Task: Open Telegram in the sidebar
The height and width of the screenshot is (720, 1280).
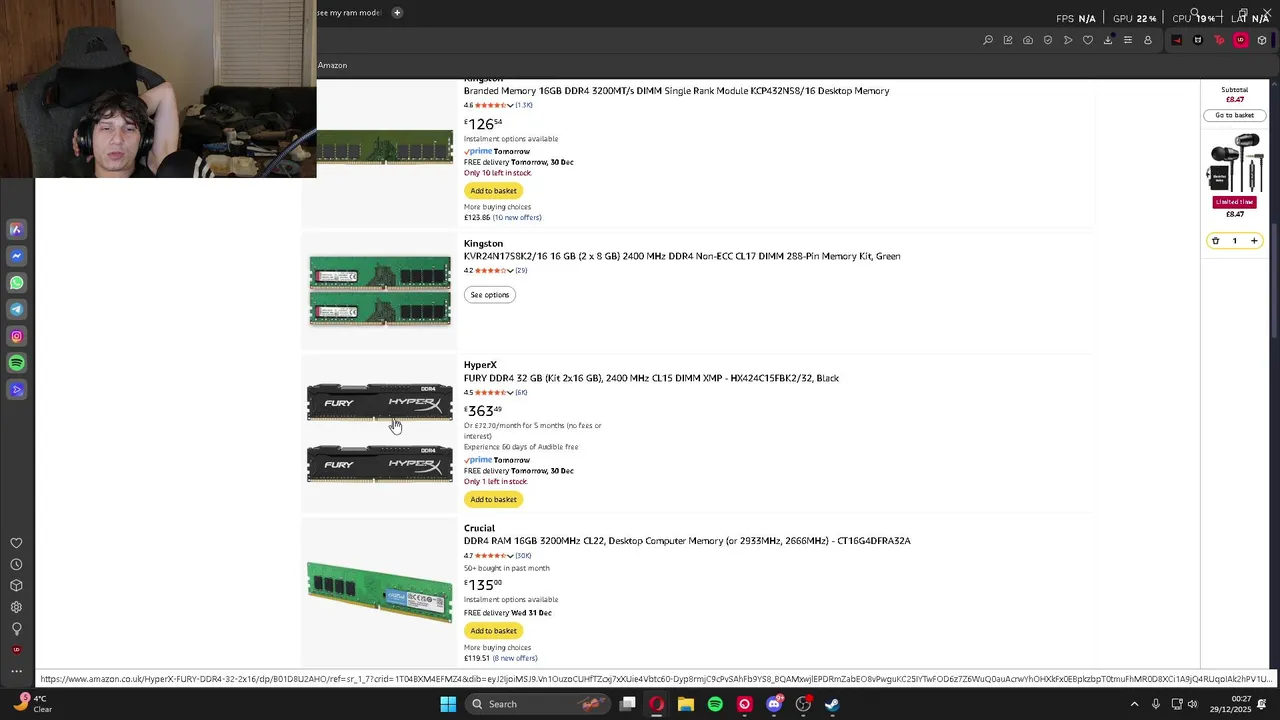Action: (16, 309)
